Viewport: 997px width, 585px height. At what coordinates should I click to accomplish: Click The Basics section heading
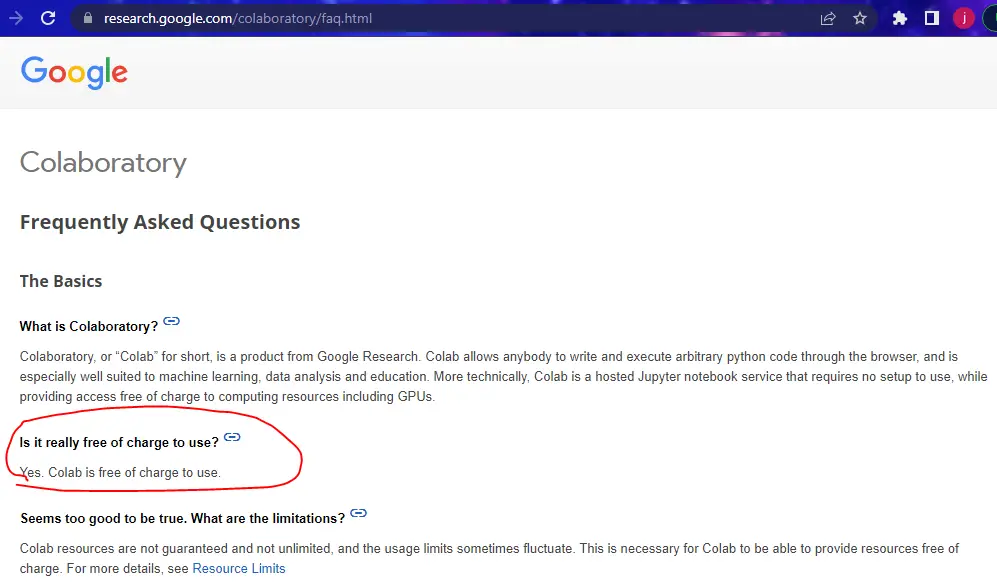pyautogui.click(x=61, y=281)
